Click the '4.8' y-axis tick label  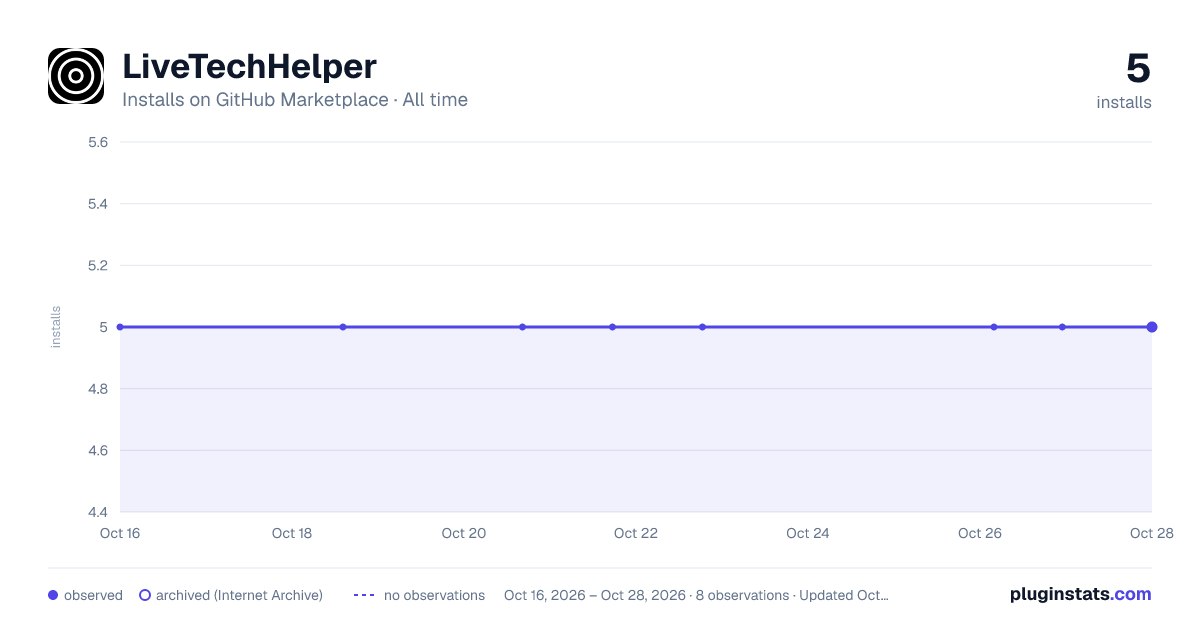point(98,389)
